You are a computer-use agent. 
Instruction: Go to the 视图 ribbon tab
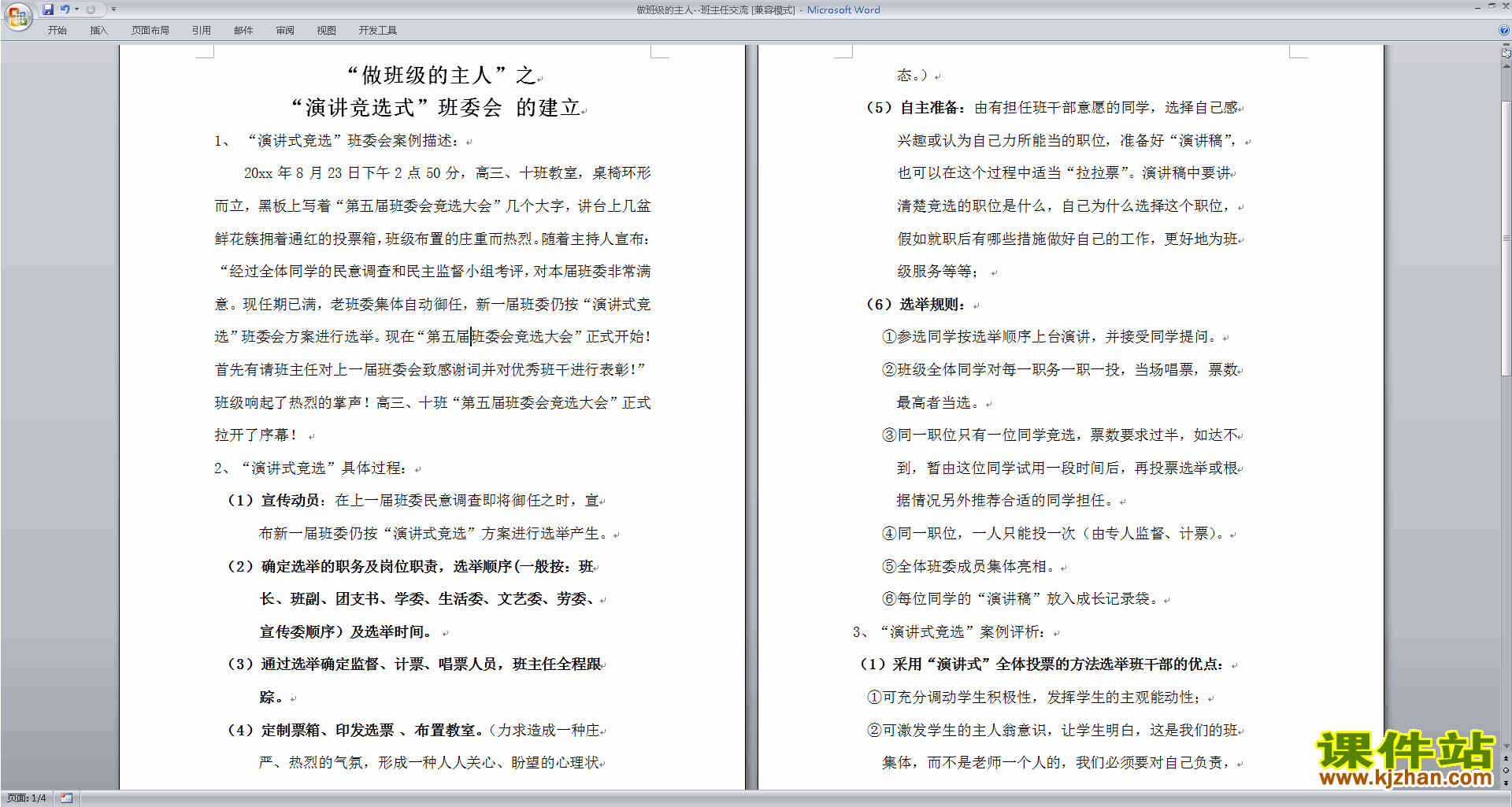click(327, 30)
